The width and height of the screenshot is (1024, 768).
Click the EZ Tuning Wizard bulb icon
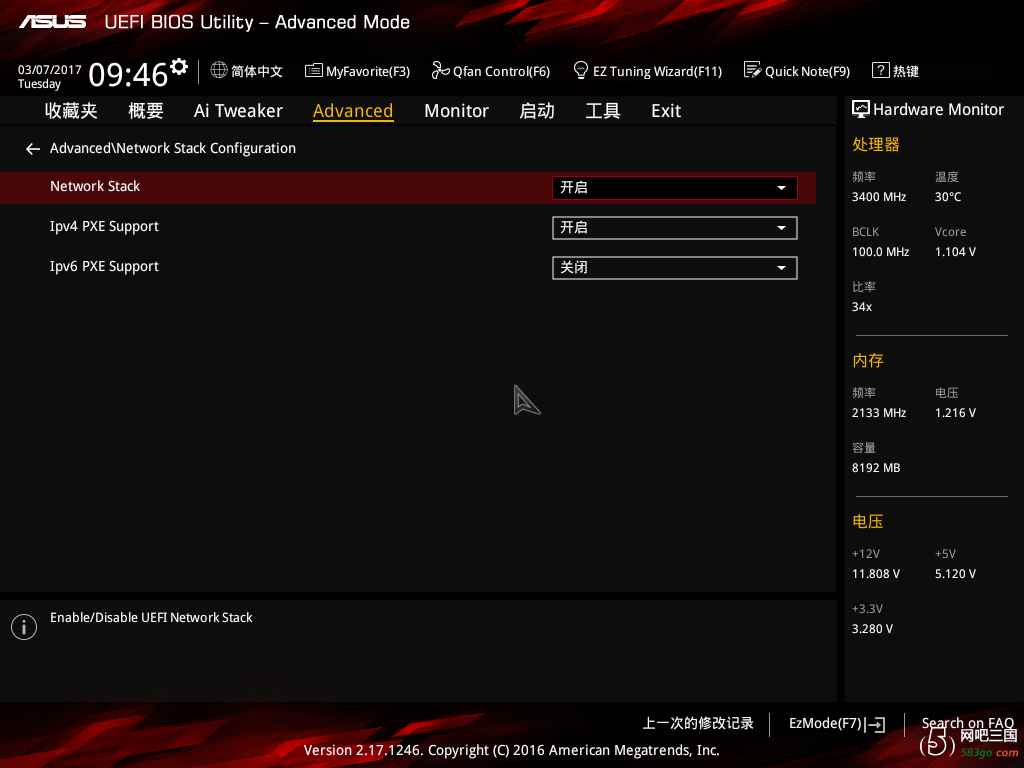pos(580,70)
